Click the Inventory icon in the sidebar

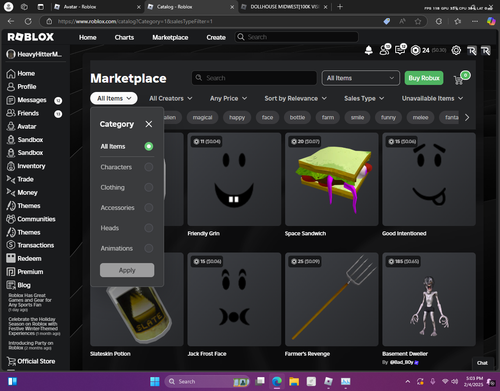click(11, 166)
